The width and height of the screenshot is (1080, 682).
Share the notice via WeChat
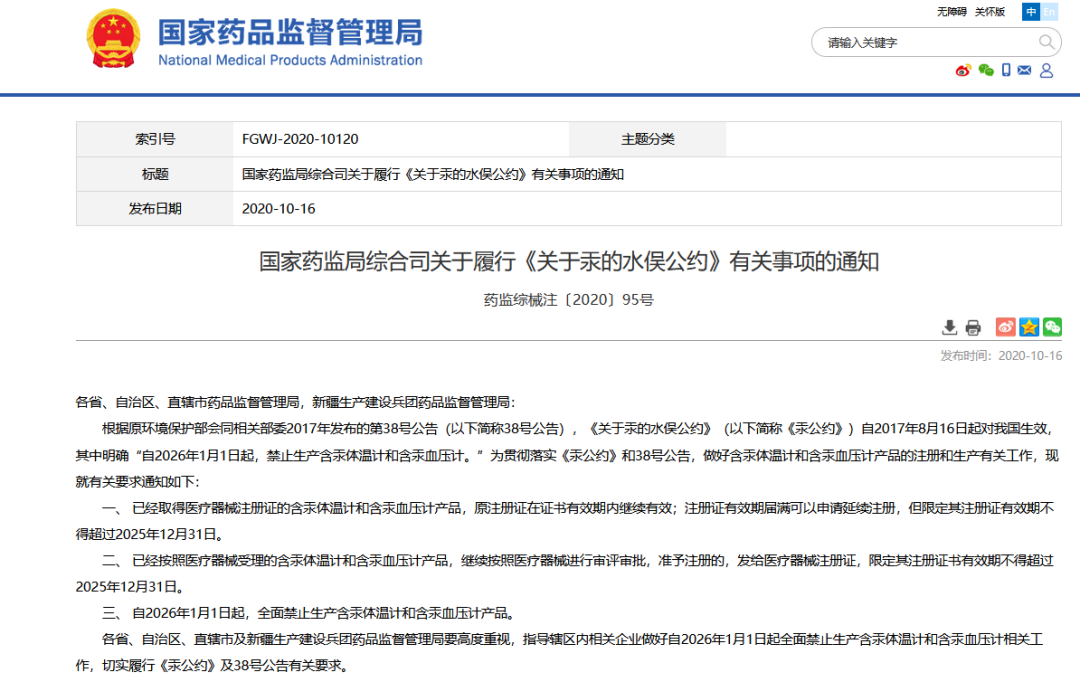click(1051, 327)
